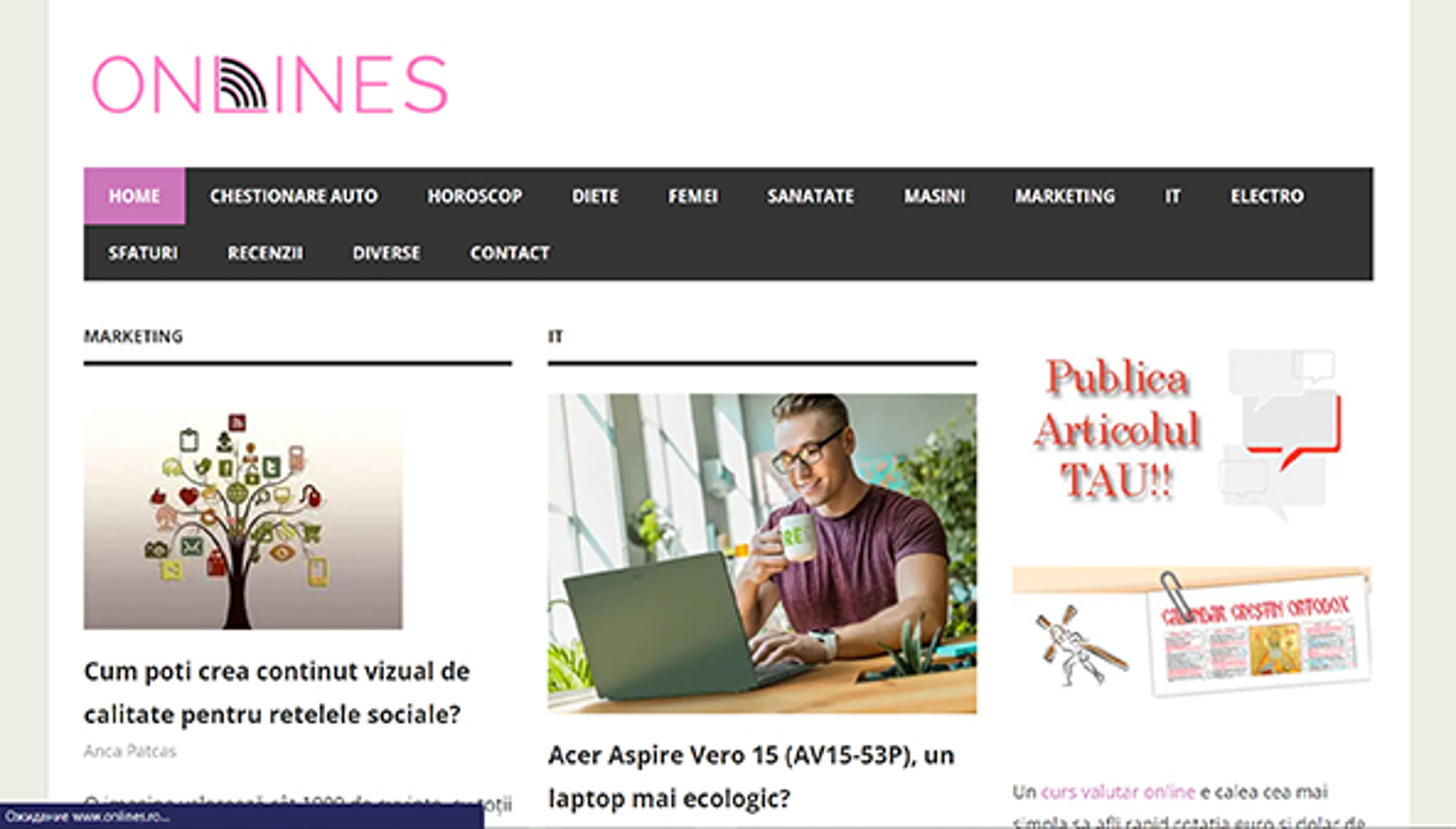Navigate to Sanatate section
The width and height of the screenshot is (1456, 829).
point(811,196)
